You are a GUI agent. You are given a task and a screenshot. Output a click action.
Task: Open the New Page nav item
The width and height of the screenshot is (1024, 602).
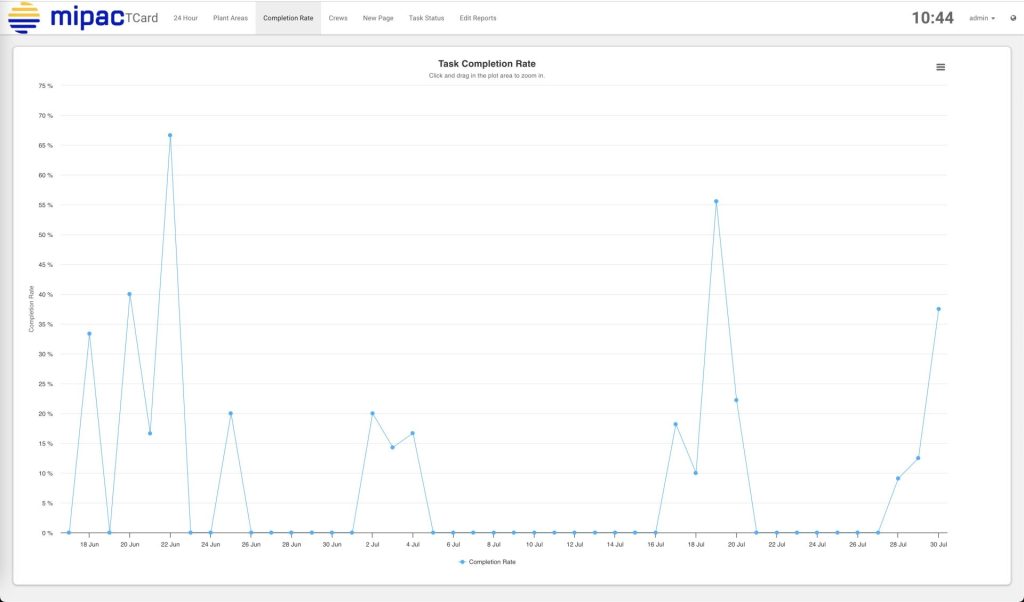378,18
